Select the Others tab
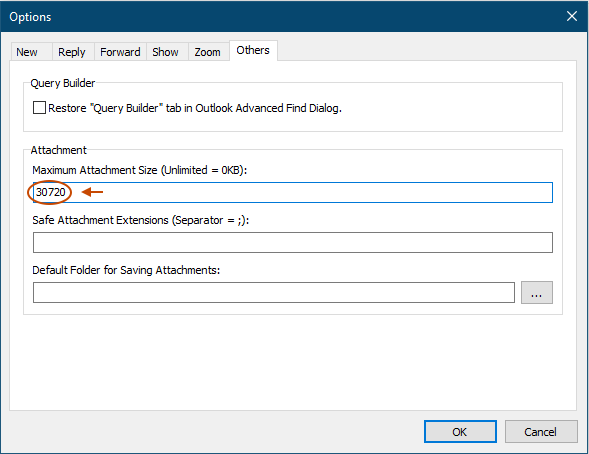The height and width of the screenshot is (454, 589). pyautogui.click(x=253, y=50)
